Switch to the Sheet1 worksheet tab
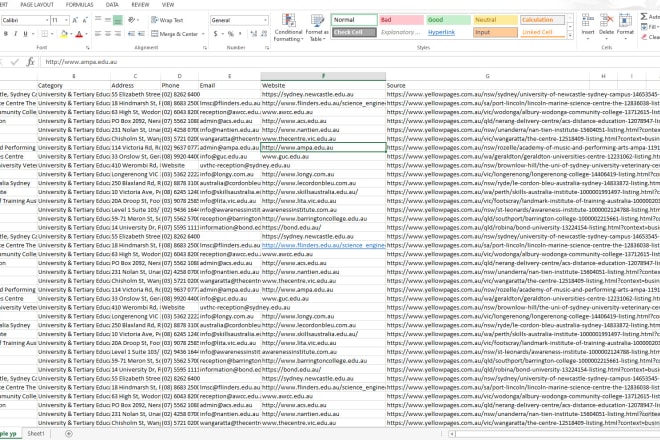 (x=36, y=434)
